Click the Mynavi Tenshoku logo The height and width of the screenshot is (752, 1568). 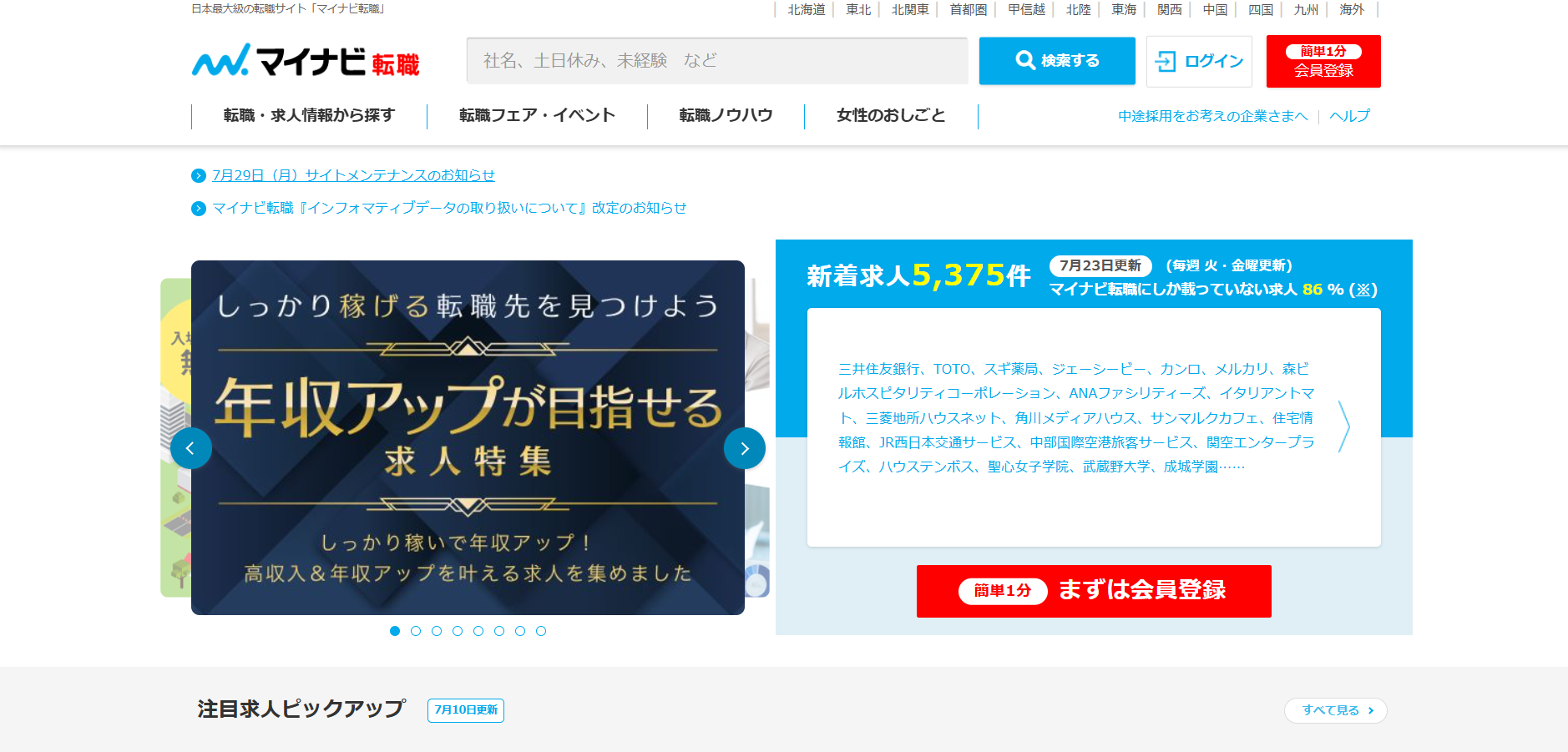click(x=306, y=61)
